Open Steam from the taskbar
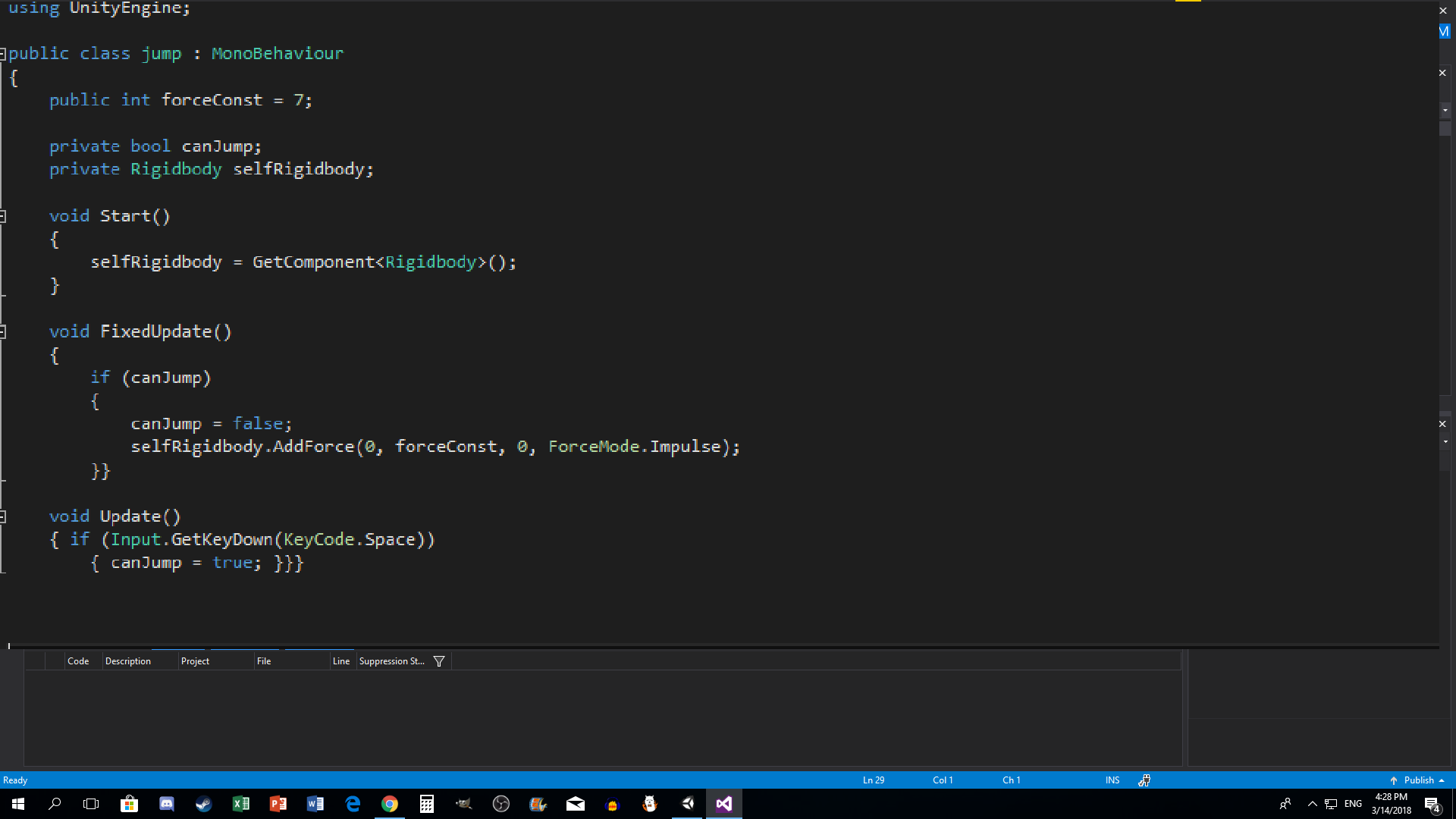This screenshot has width=1456, height=819. [x=203, y=804]
